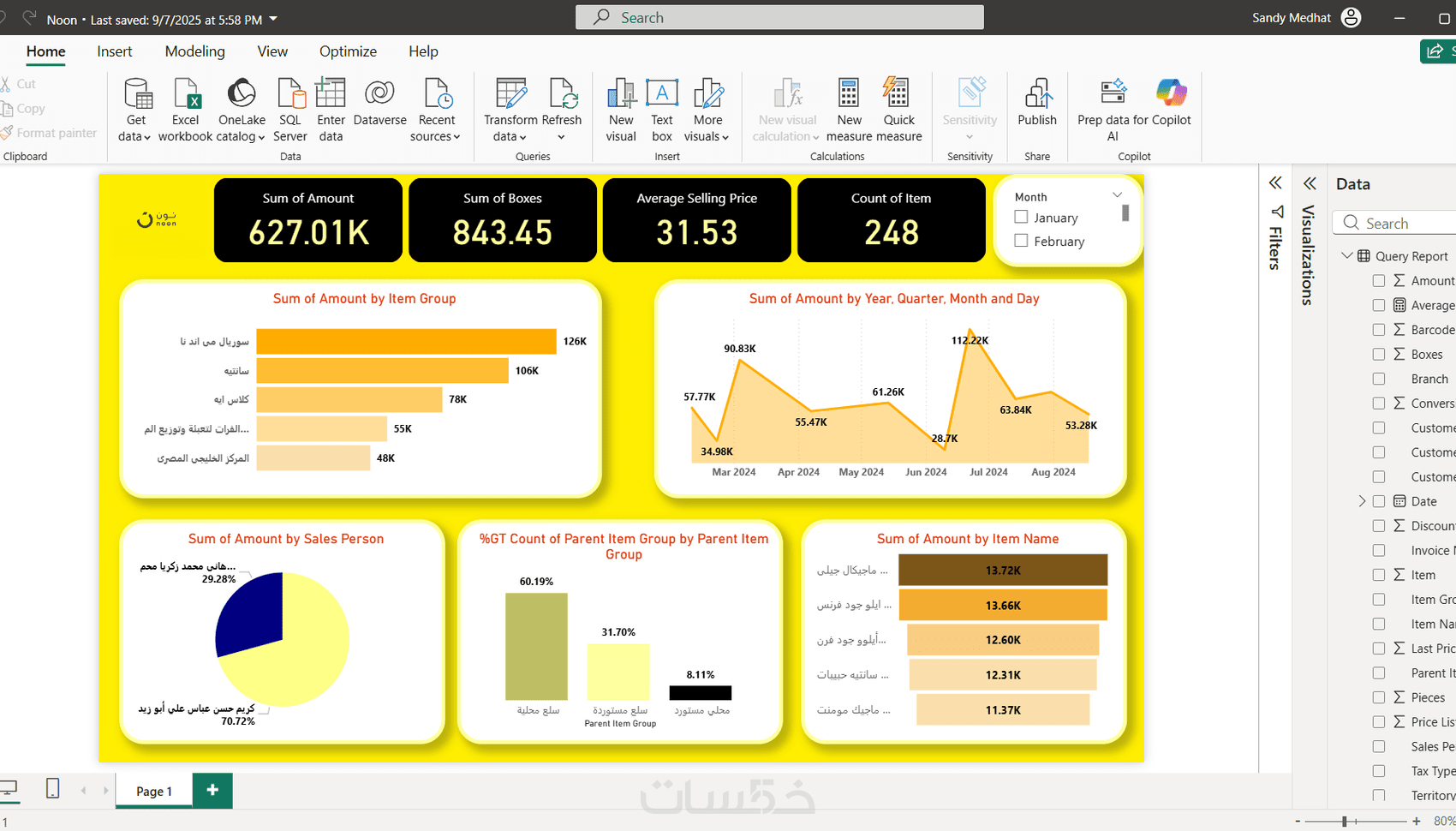Open the Copilot pane

1172,103
